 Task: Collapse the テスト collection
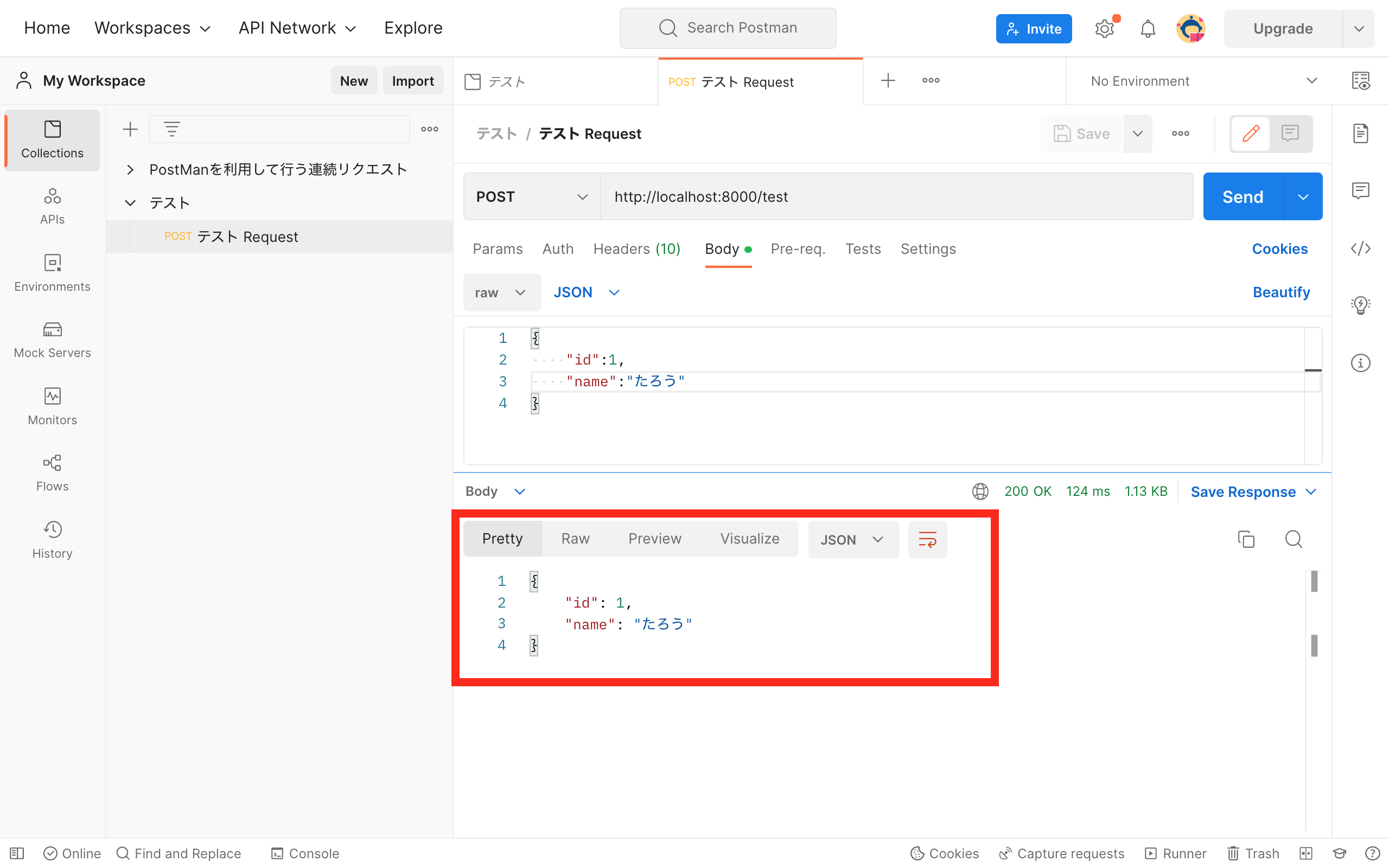[x=130, y=202]
